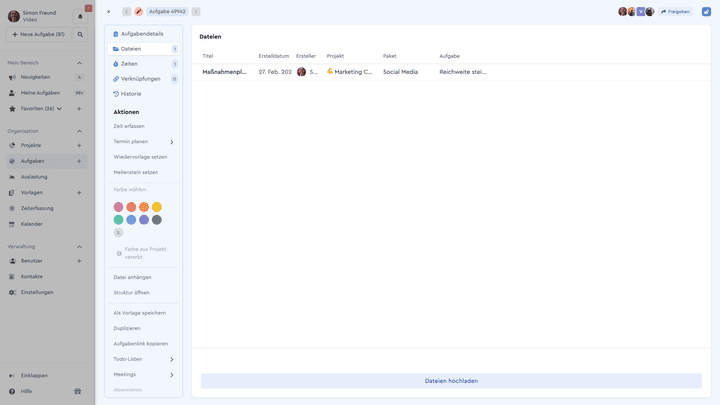
Task: Click the thumbs-up icon at top right
Action: 706,11
